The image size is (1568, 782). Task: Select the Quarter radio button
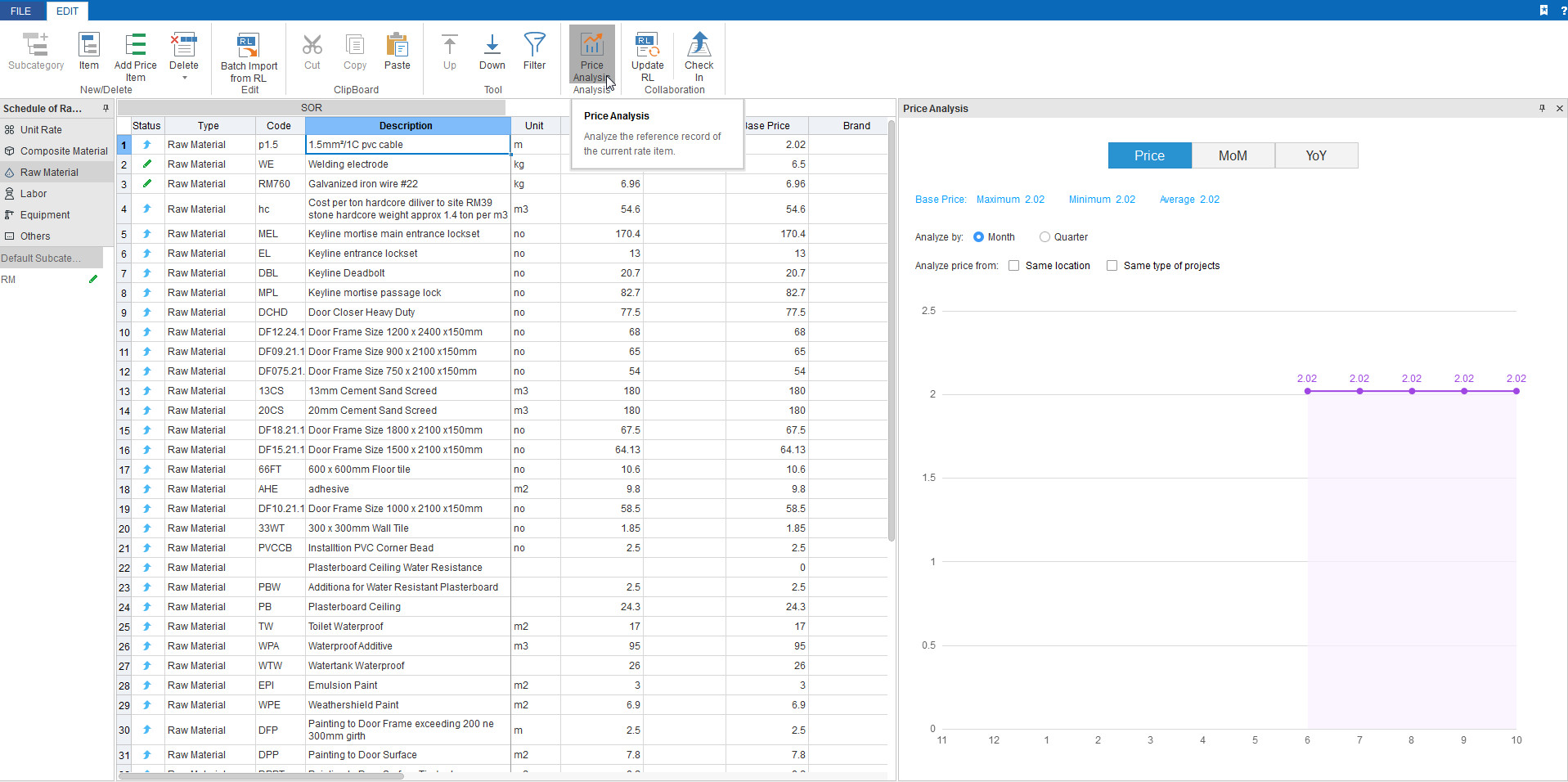pyautogui.click(x=1045, y=237)
